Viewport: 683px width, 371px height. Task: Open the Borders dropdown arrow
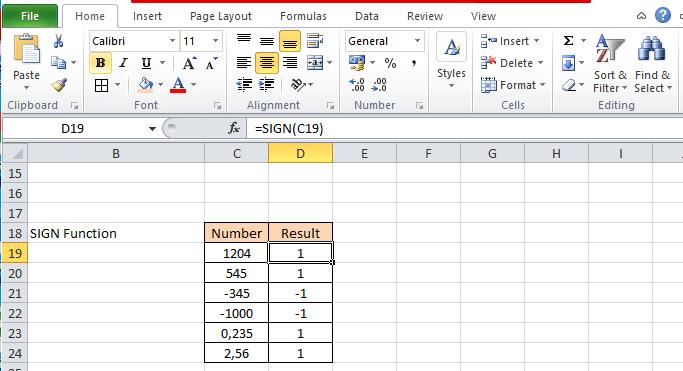point(117,84)
